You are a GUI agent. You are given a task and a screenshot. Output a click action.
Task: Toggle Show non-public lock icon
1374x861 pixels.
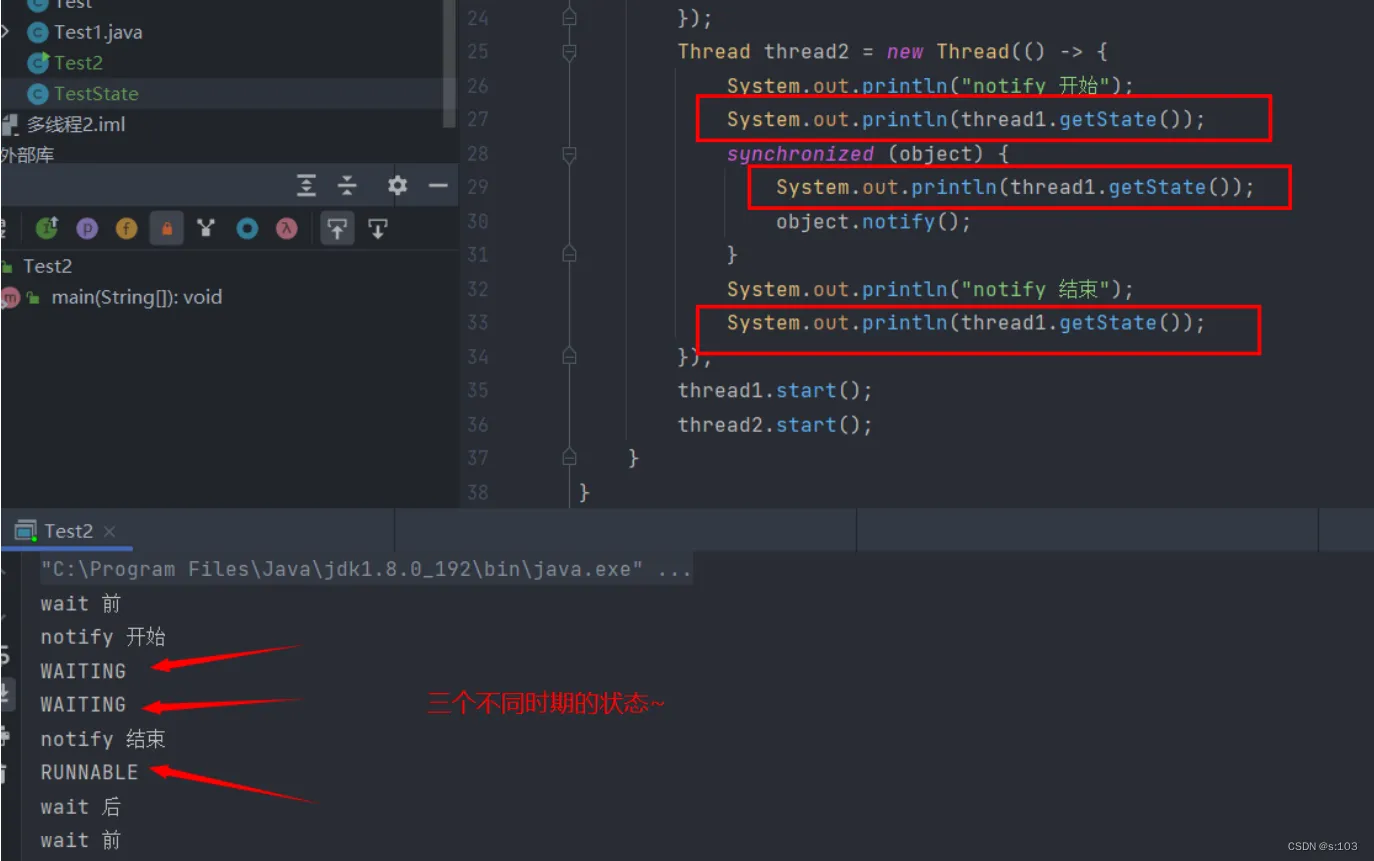[166, 228]
